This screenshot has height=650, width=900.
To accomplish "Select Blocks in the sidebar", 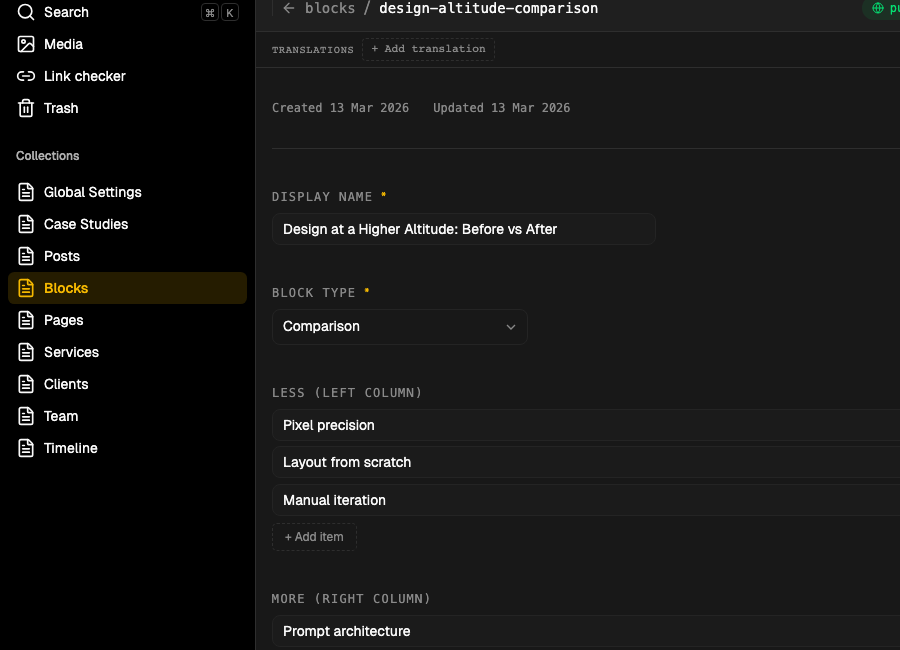I will 65,288.
